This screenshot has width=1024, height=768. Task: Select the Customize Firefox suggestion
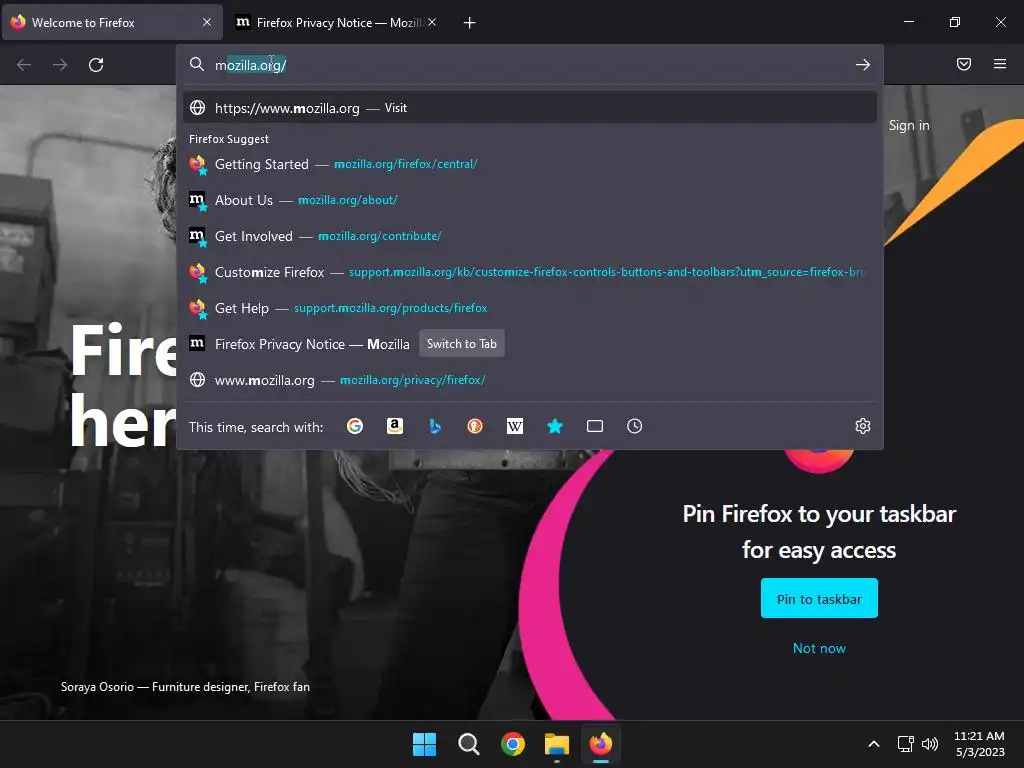coord(530,272)
